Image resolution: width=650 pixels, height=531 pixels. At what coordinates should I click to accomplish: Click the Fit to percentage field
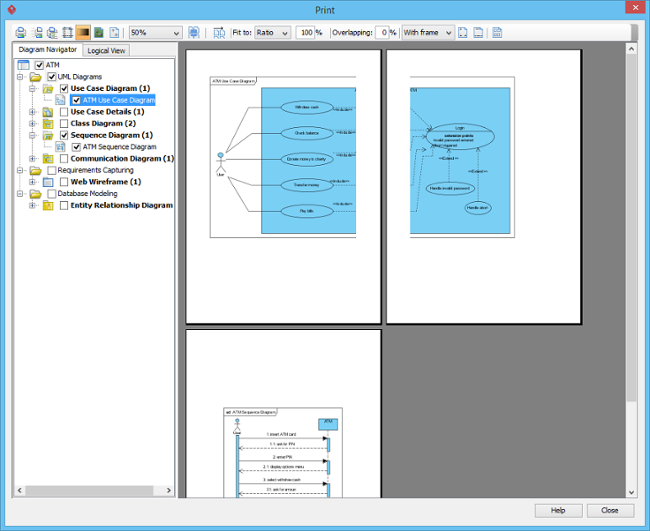pos(306,32)
